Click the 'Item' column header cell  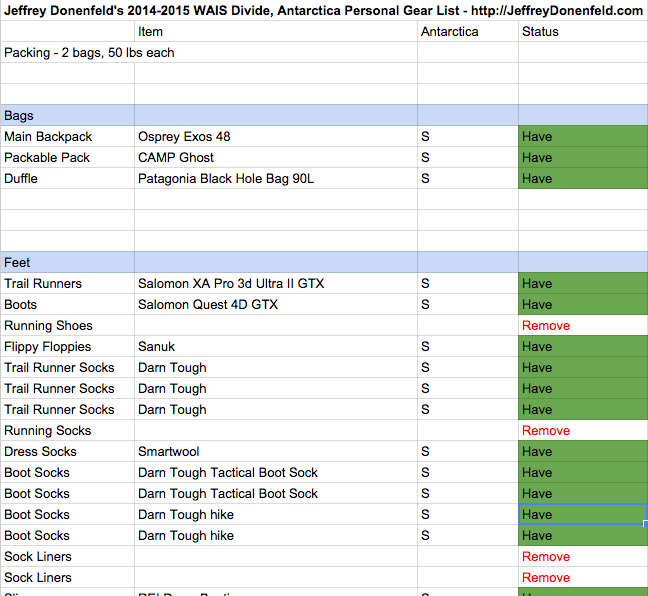[x=276, y=31]
